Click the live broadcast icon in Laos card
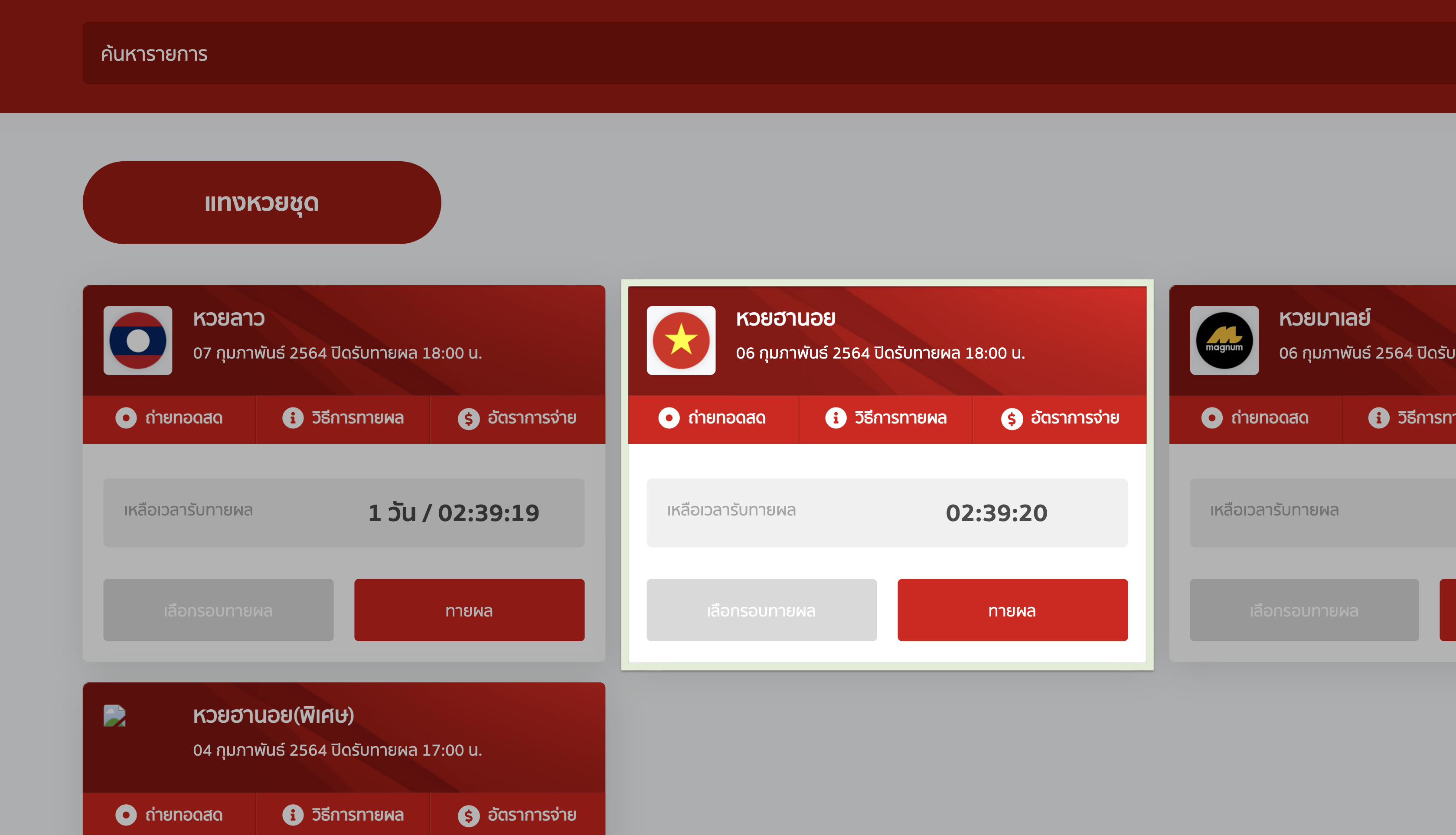 click(x=126, y=418)
